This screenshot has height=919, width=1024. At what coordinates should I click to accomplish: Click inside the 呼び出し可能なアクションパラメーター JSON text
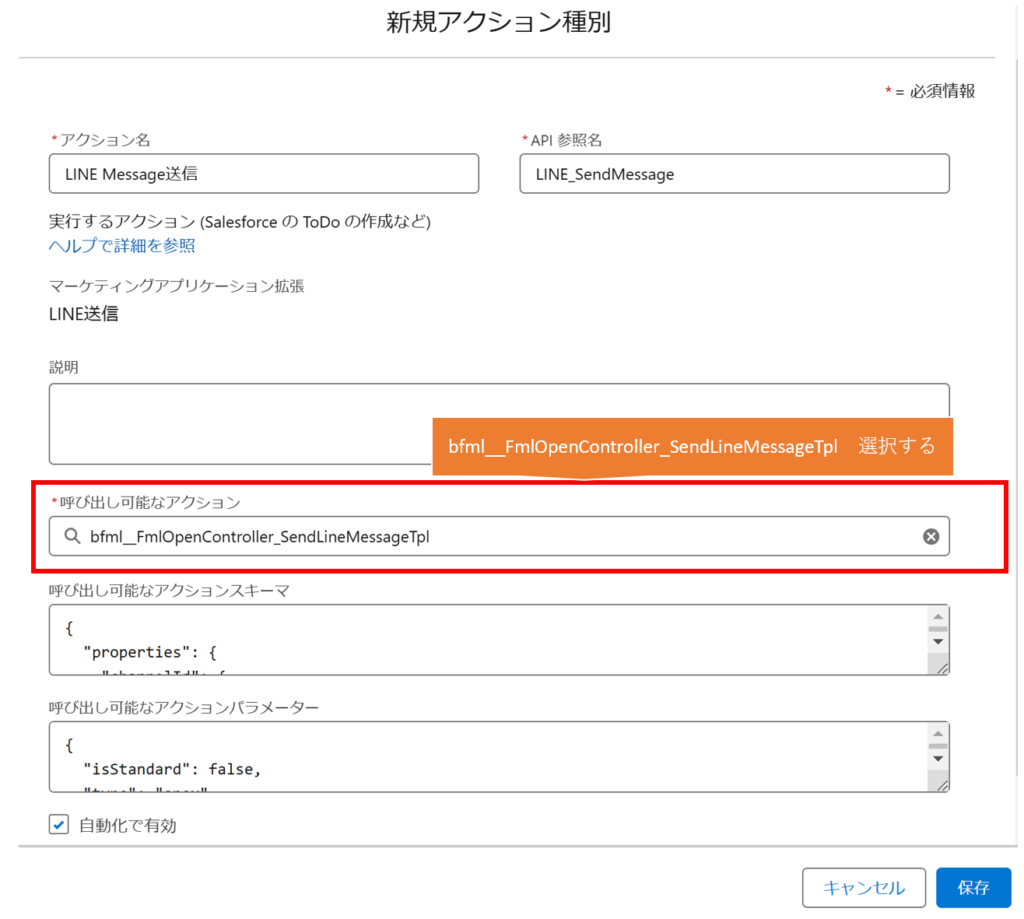[400, 757]
